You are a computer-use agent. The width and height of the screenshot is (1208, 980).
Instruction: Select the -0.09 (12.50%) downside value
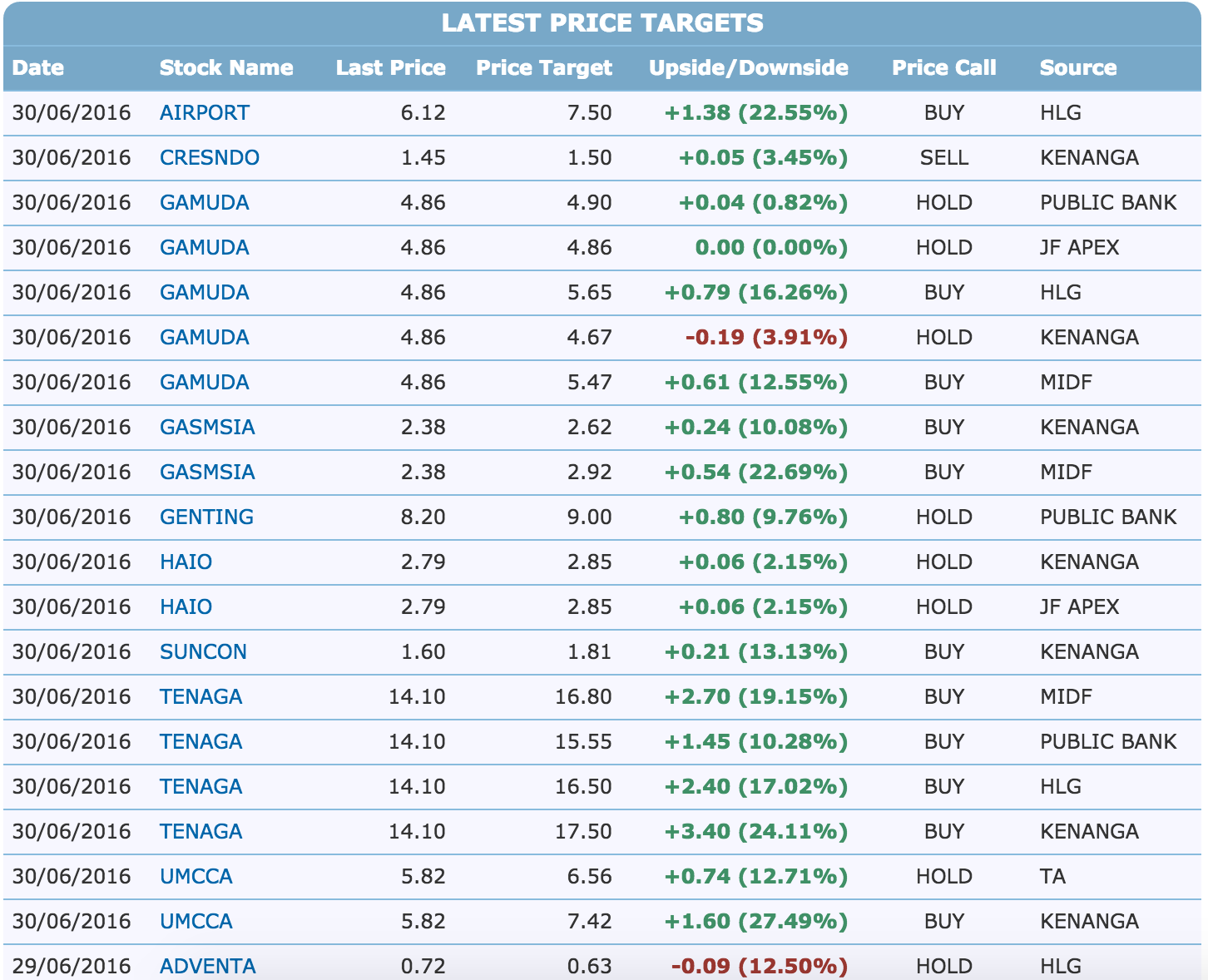(x=759, y=967)
